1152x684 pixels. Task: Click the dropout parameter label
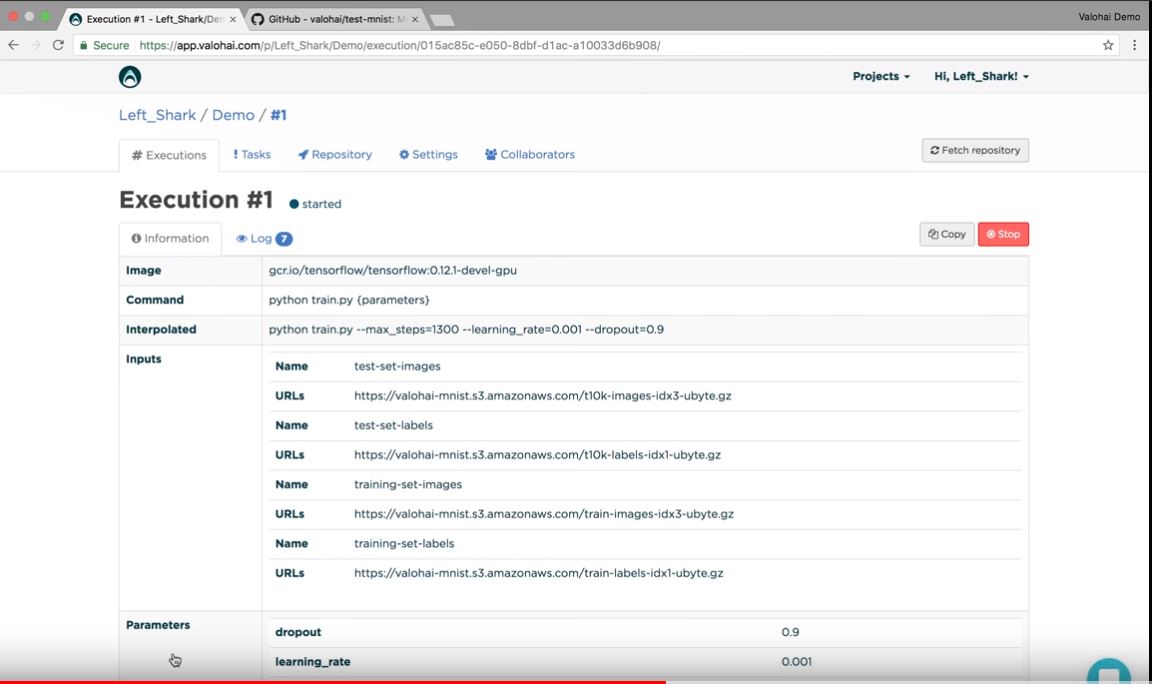click(298, 632)
